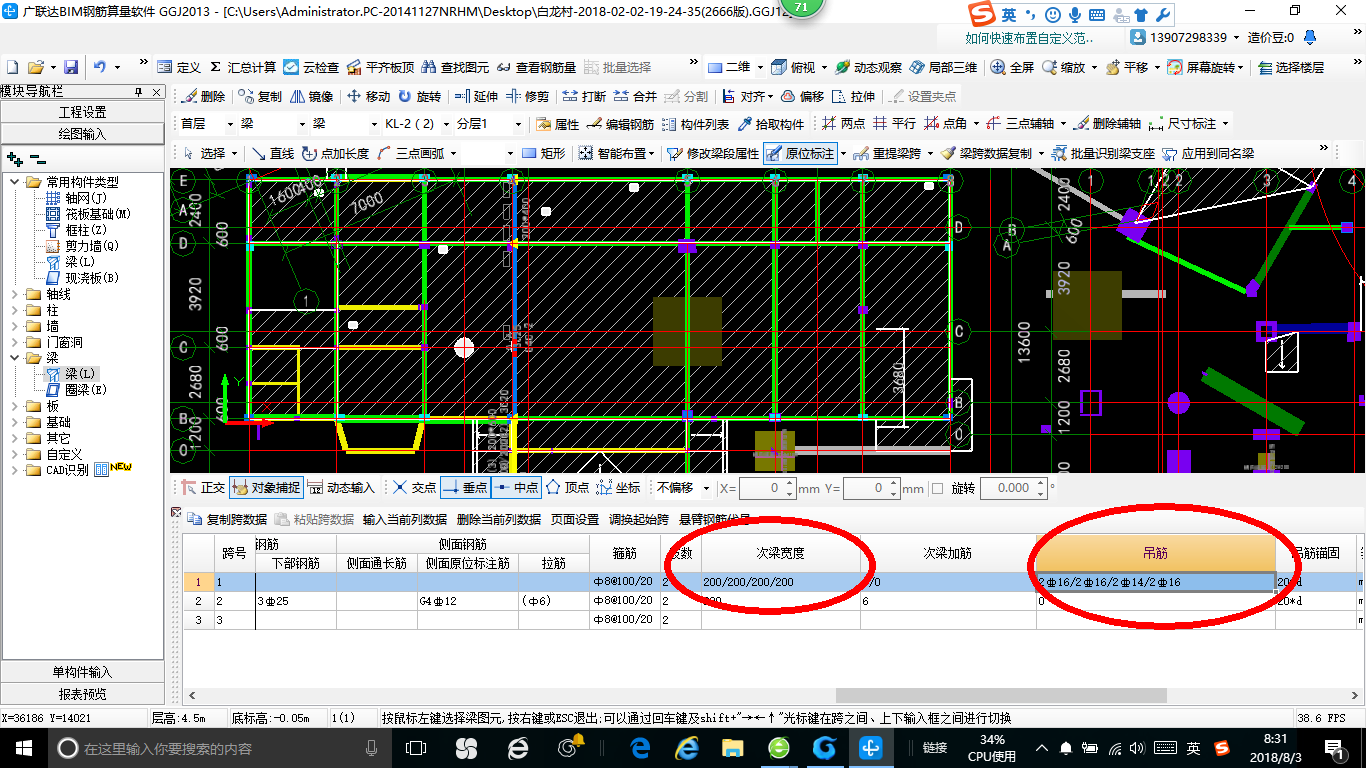Screen dimensions: 1366x768
Task: Toggle 顶点 vertex snap
Action: pyautogui.click(x=568, y=488)
